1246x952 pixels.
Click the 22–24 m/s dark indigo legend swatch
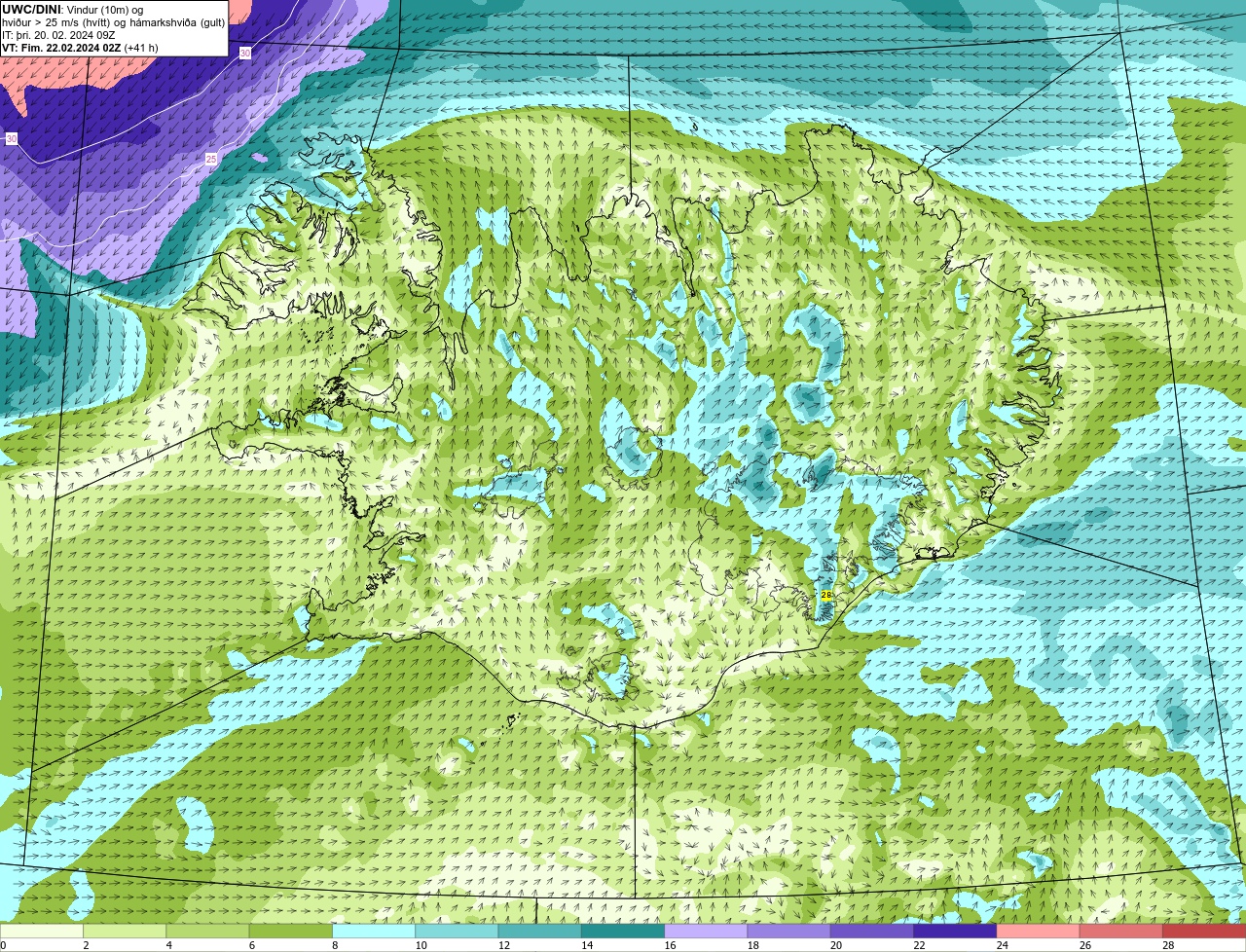click(955, 932)
